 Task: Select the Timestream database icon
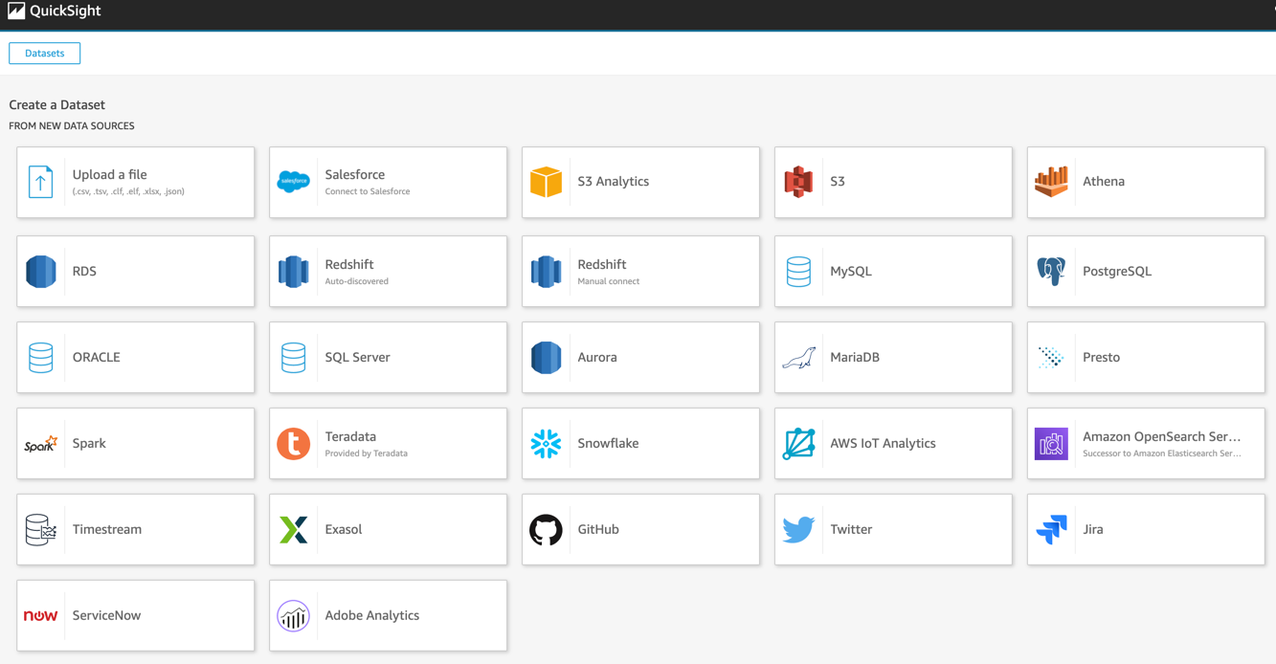click(x=41, y=530)
